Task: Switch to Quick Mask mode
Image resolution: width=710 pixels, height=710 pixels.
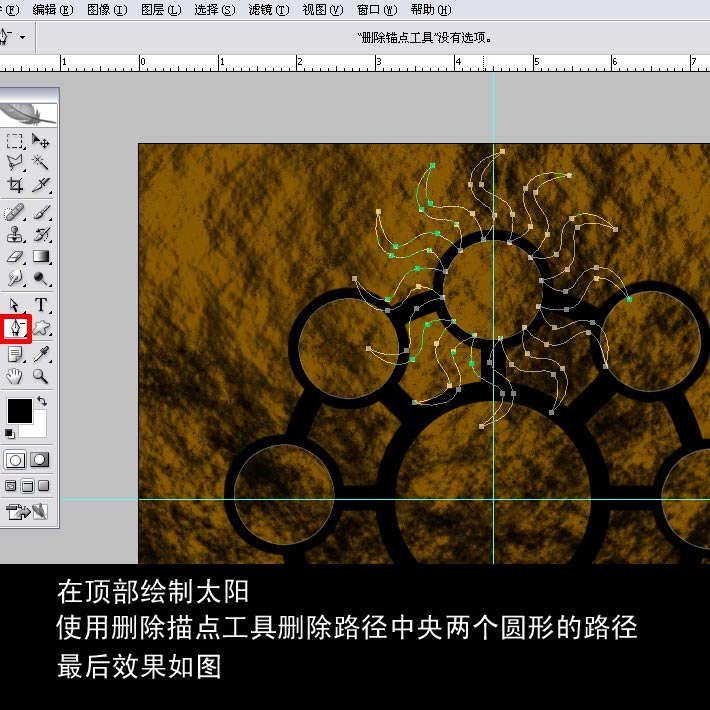Action: point(40,460)
